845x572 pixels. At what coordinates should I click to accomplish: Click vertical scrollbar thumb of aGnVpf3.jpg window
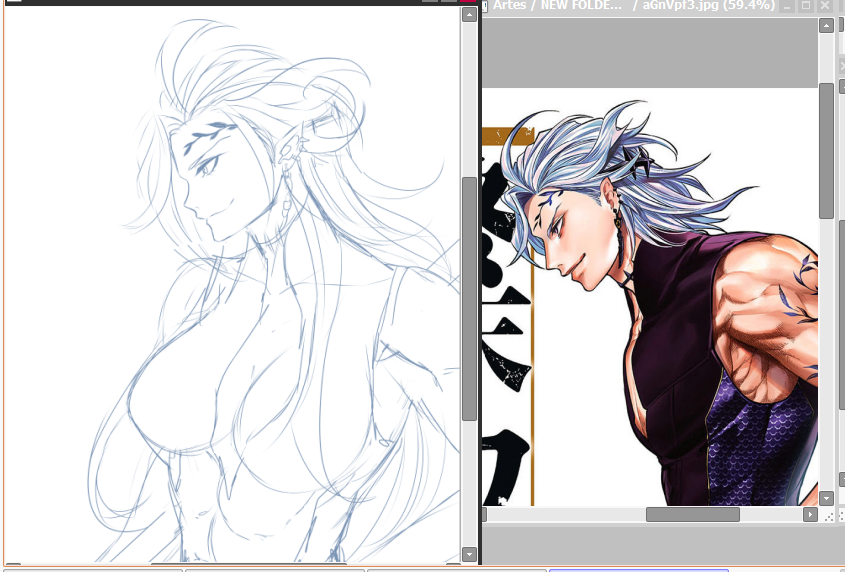826,151
